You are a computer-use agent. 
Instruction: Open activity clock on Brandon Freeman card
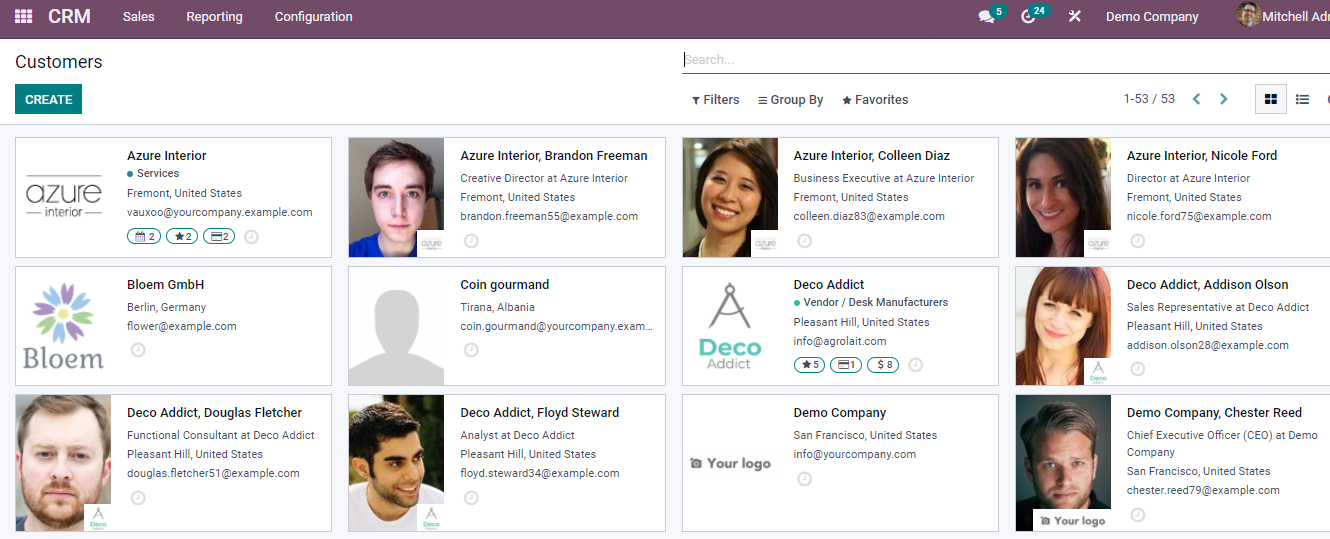(471, 241)
